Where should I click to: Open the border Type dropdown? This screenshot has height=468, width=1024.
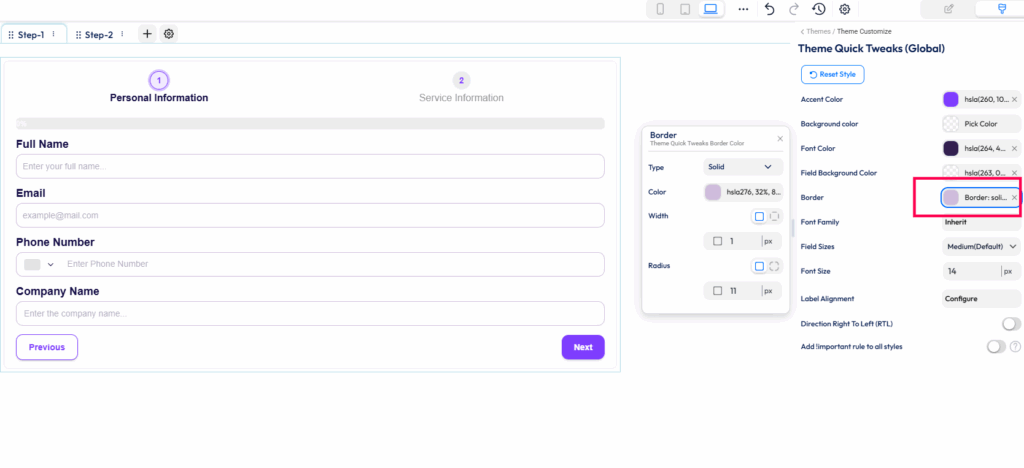[x=741, y=167]
